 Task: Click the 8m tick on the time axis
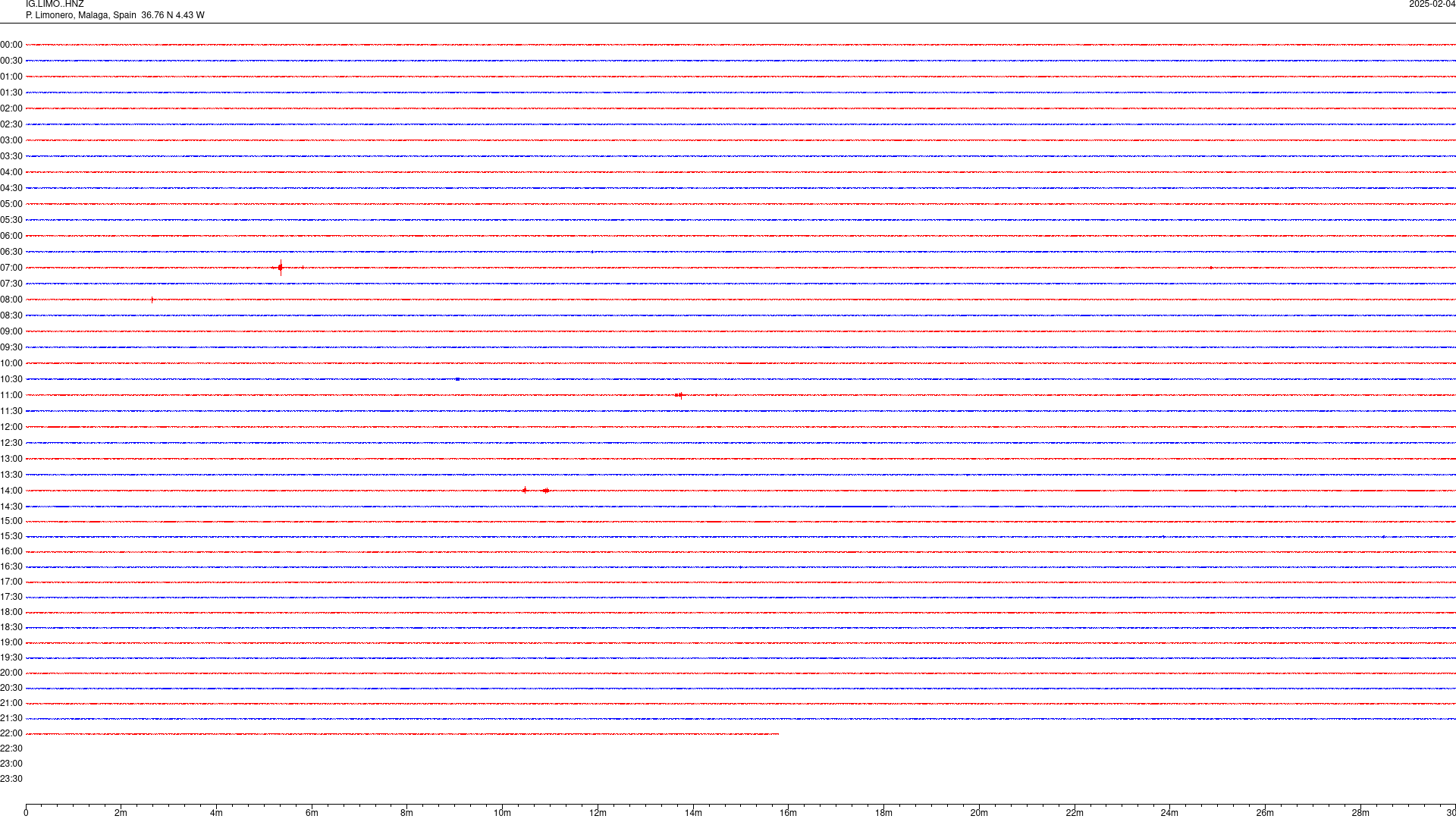[407, 813]
